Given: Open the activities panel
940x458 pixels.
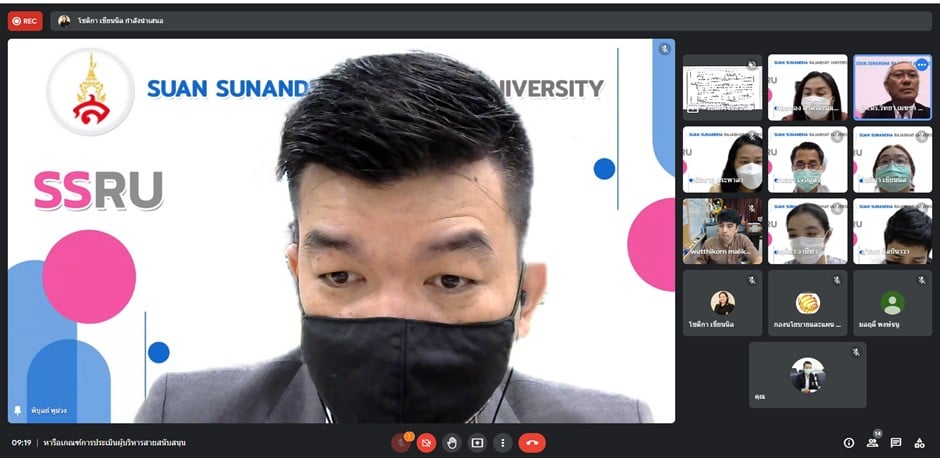Looking at the screenshot, I should point(919,443).
